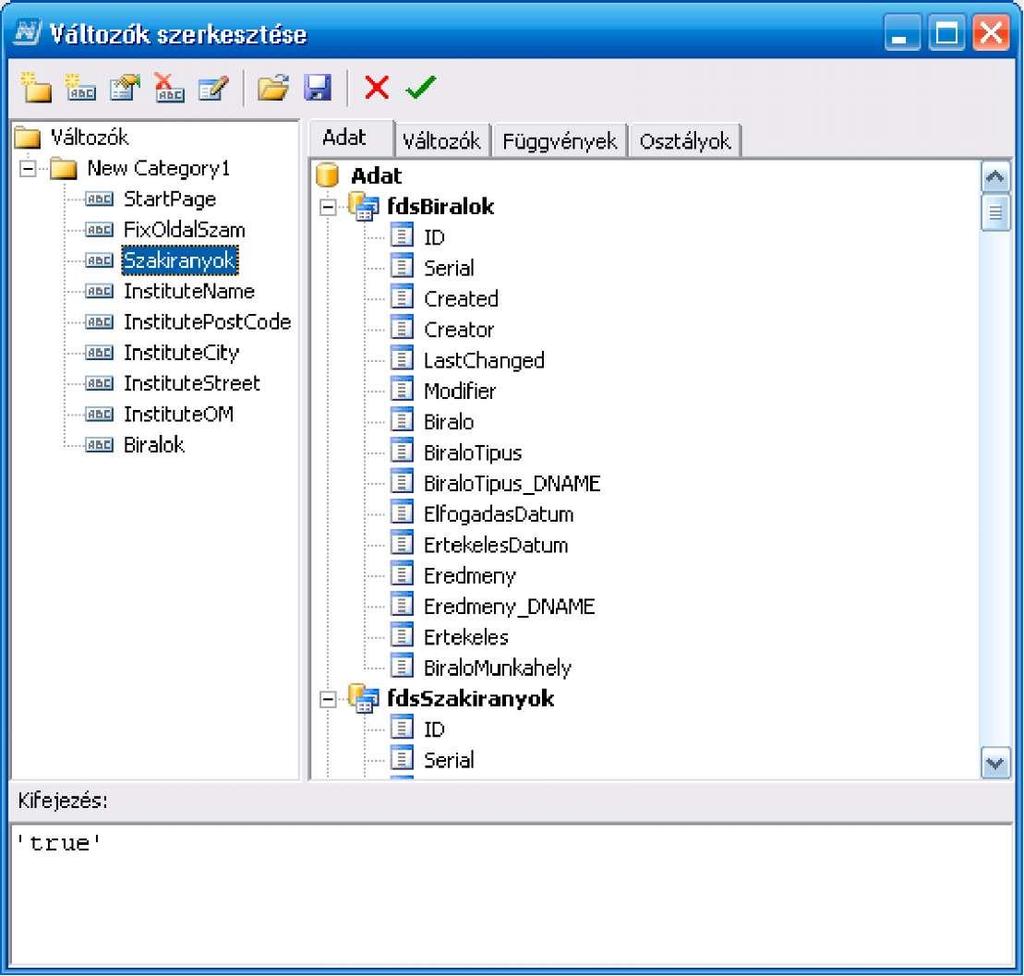Click the open folder toolbar icon

(x=274, y=87)
